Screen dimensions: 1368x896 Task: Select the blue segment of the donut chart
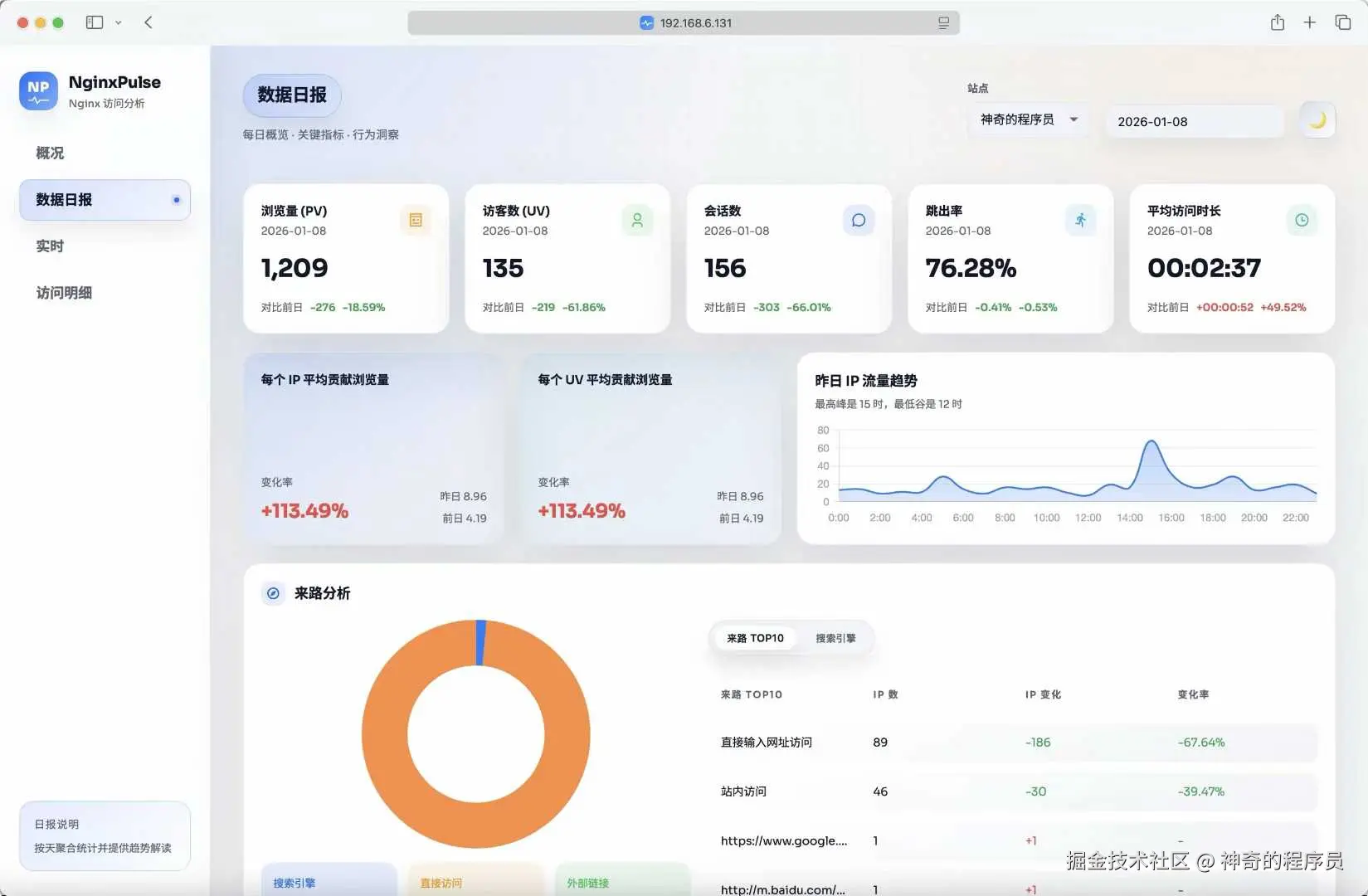(x=480, y=639)
